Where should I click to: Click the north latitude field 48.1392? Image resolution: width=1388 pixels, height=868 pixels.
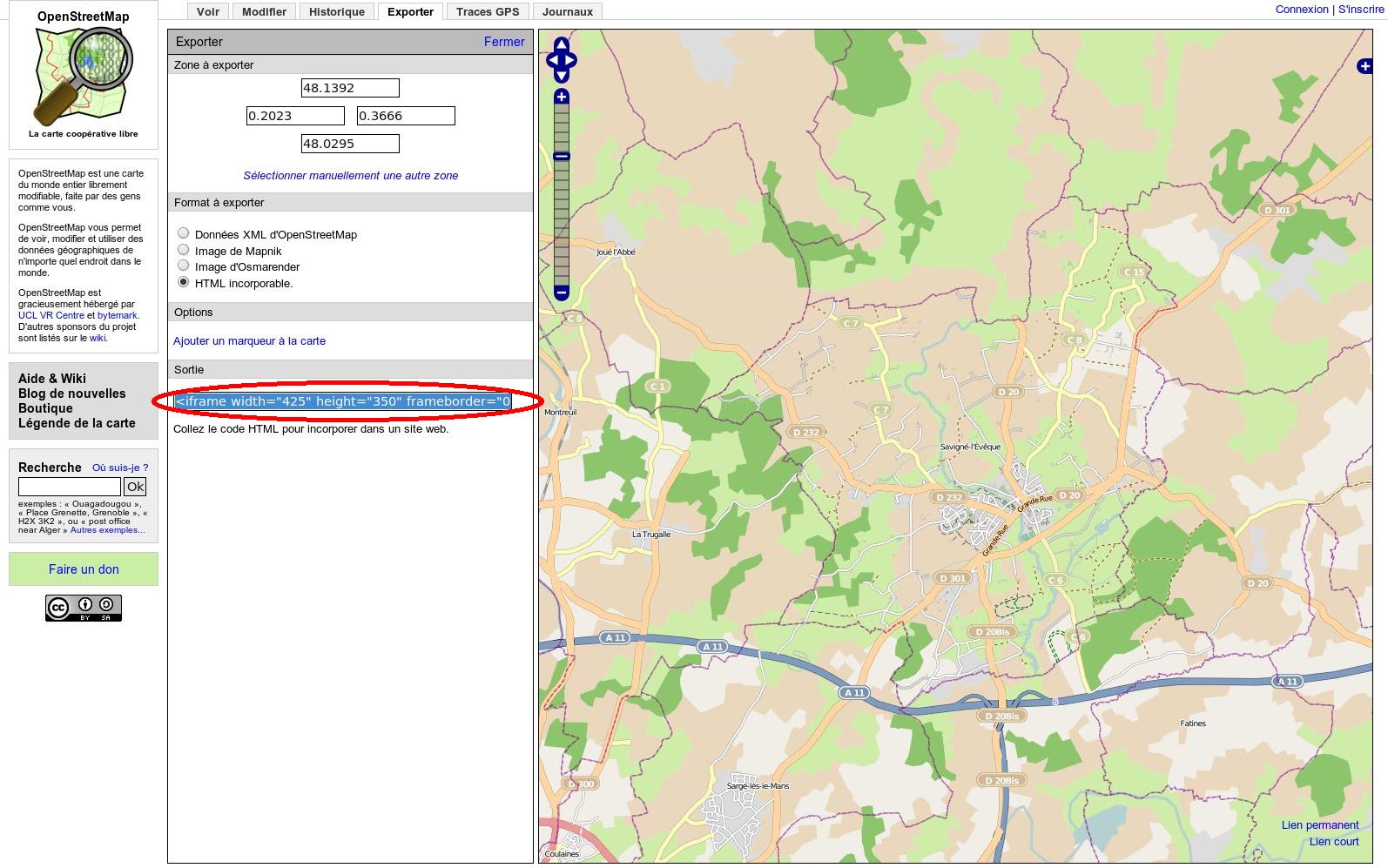click(x=350, y=88)
